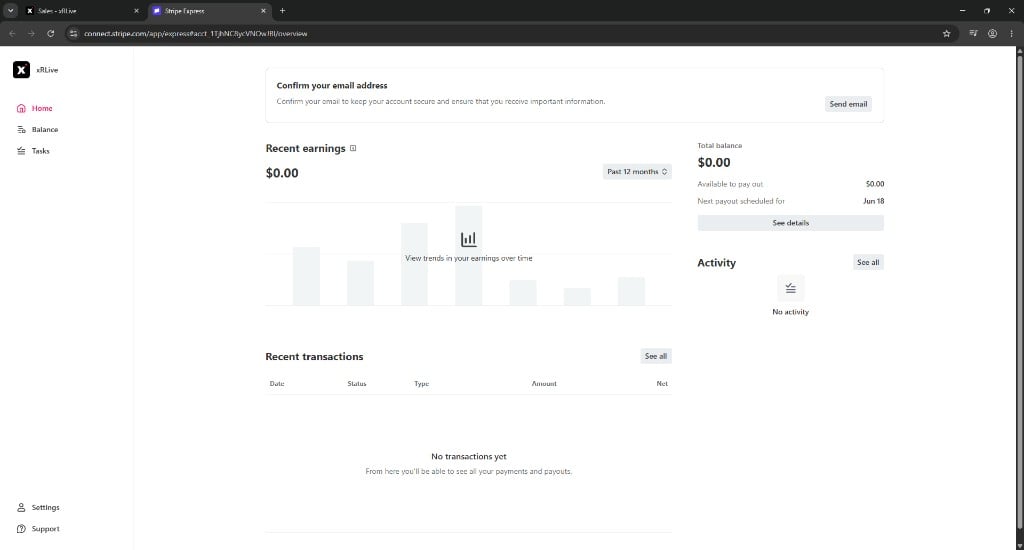Close the Sales - xRLive tab
The width and height of the screenshot is (1024, 550).
[x=136, y=11]
